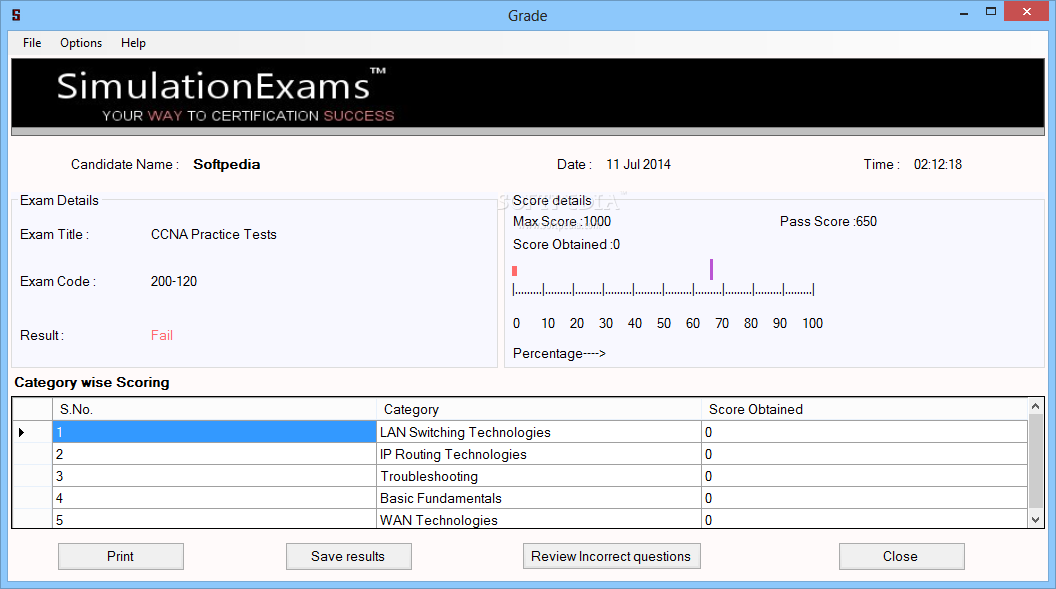
Task: Click score cell for Troubleshooting
Action: [865, 476]
